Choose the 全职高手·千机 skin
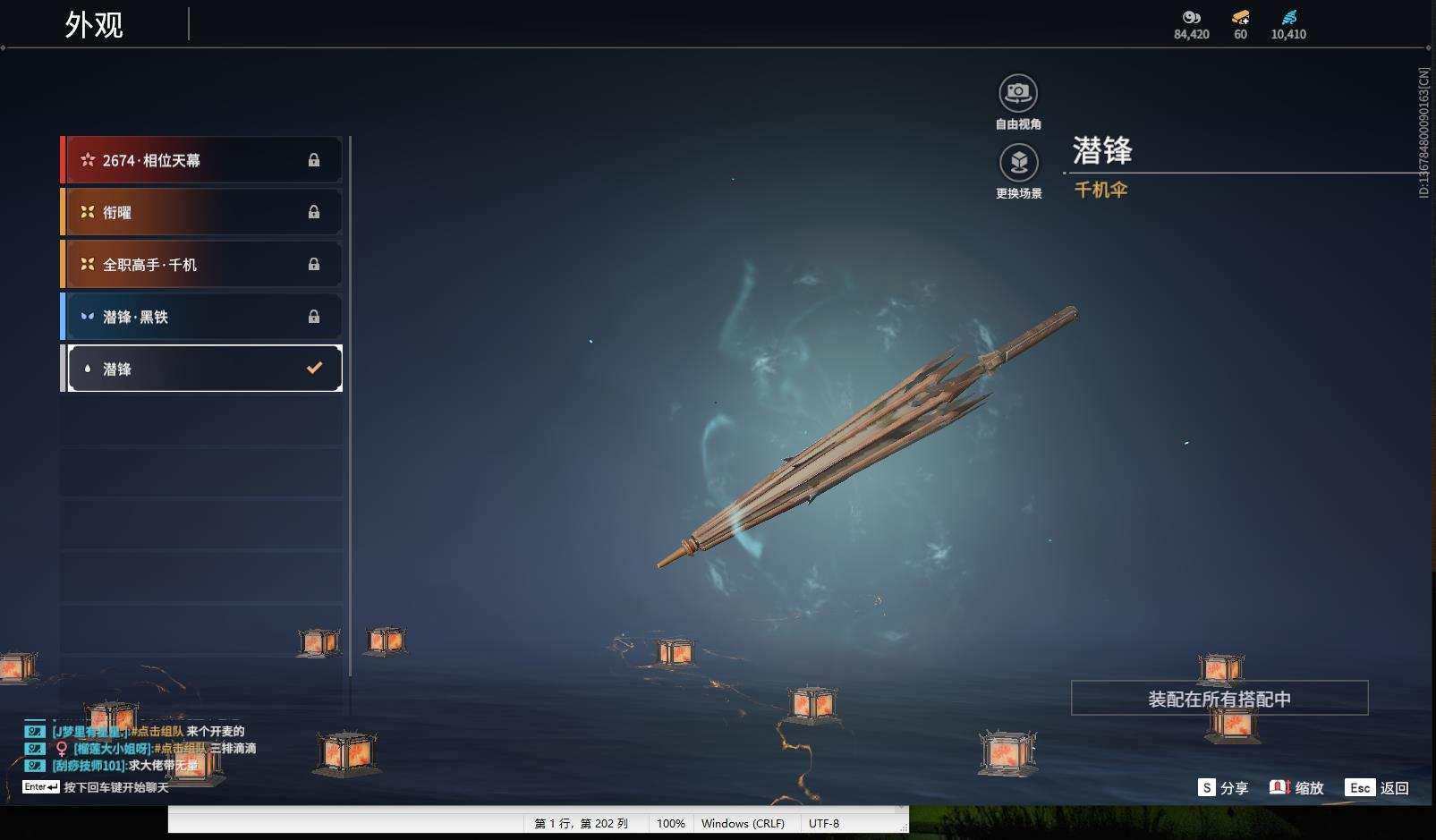 tap(201, 264)
